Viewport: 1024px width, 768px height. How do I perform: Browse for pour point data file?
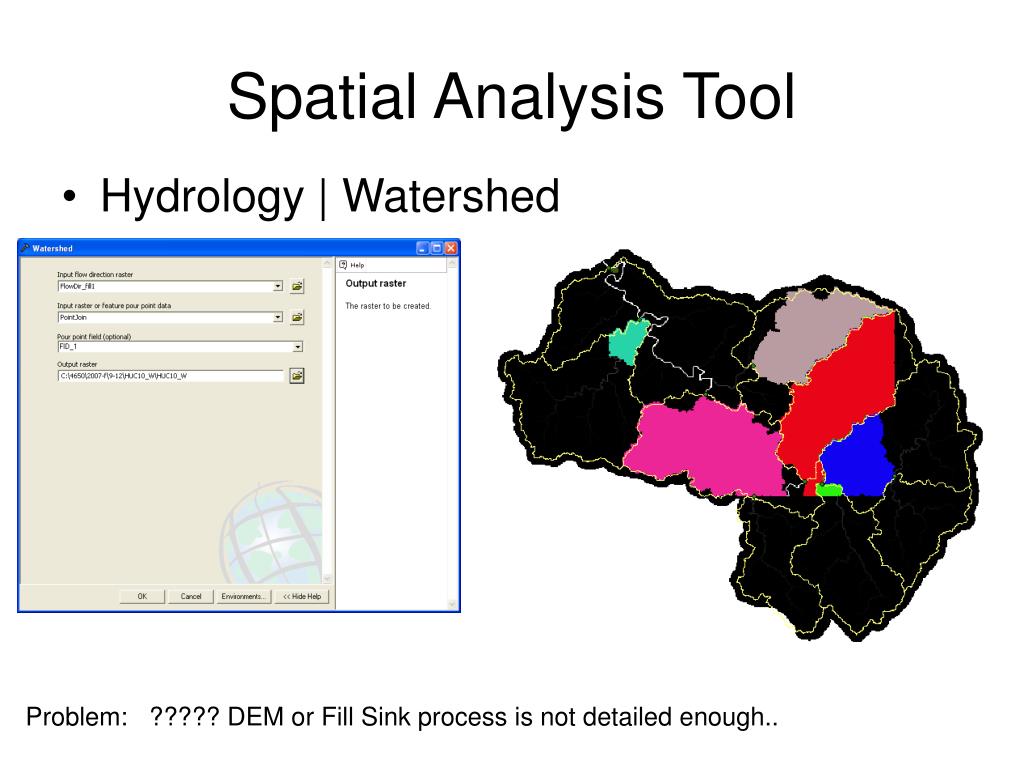click(x=297, y=317)
